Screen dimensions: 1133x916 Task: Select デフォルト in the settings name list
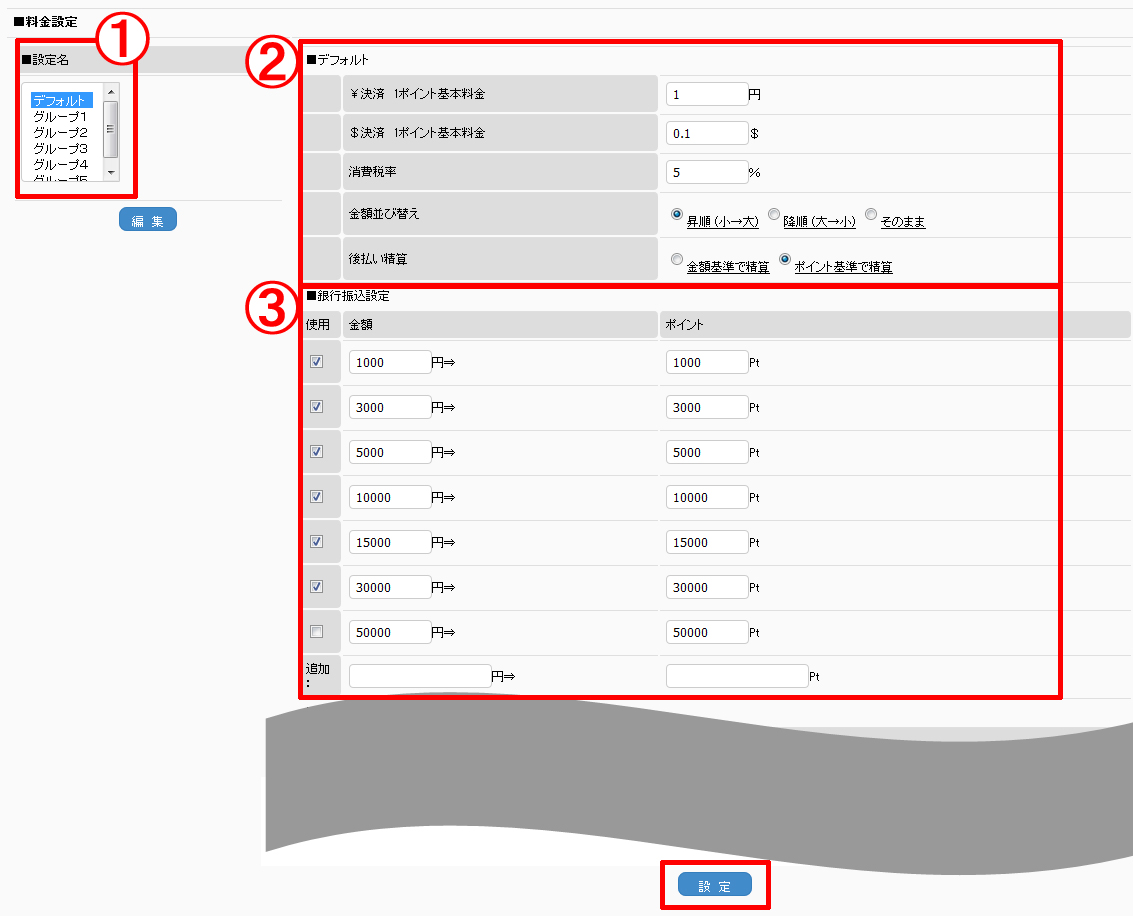(61, 100)
